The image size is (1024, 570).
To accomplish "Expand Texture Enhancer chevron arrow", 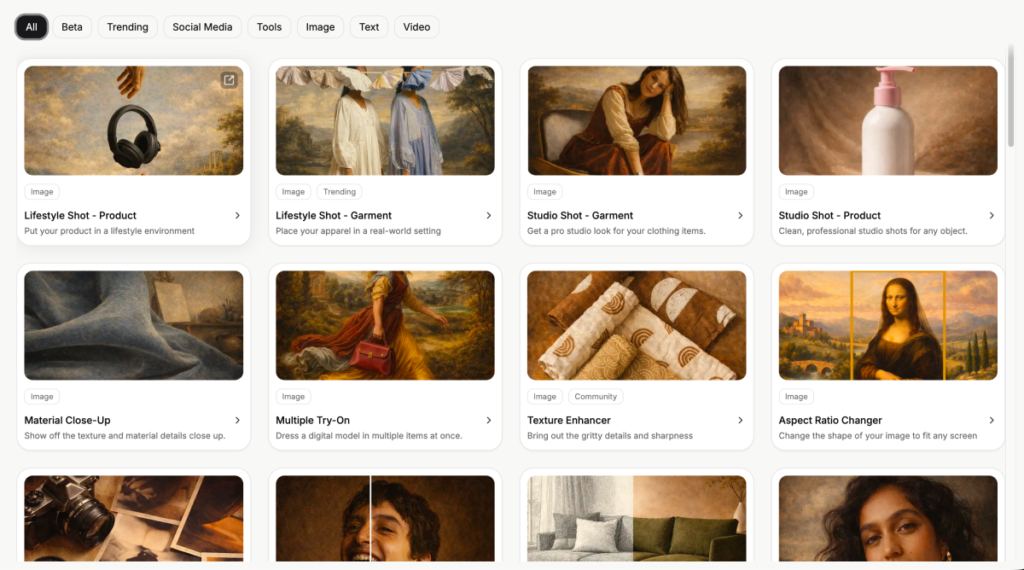I will pos(740,420).
